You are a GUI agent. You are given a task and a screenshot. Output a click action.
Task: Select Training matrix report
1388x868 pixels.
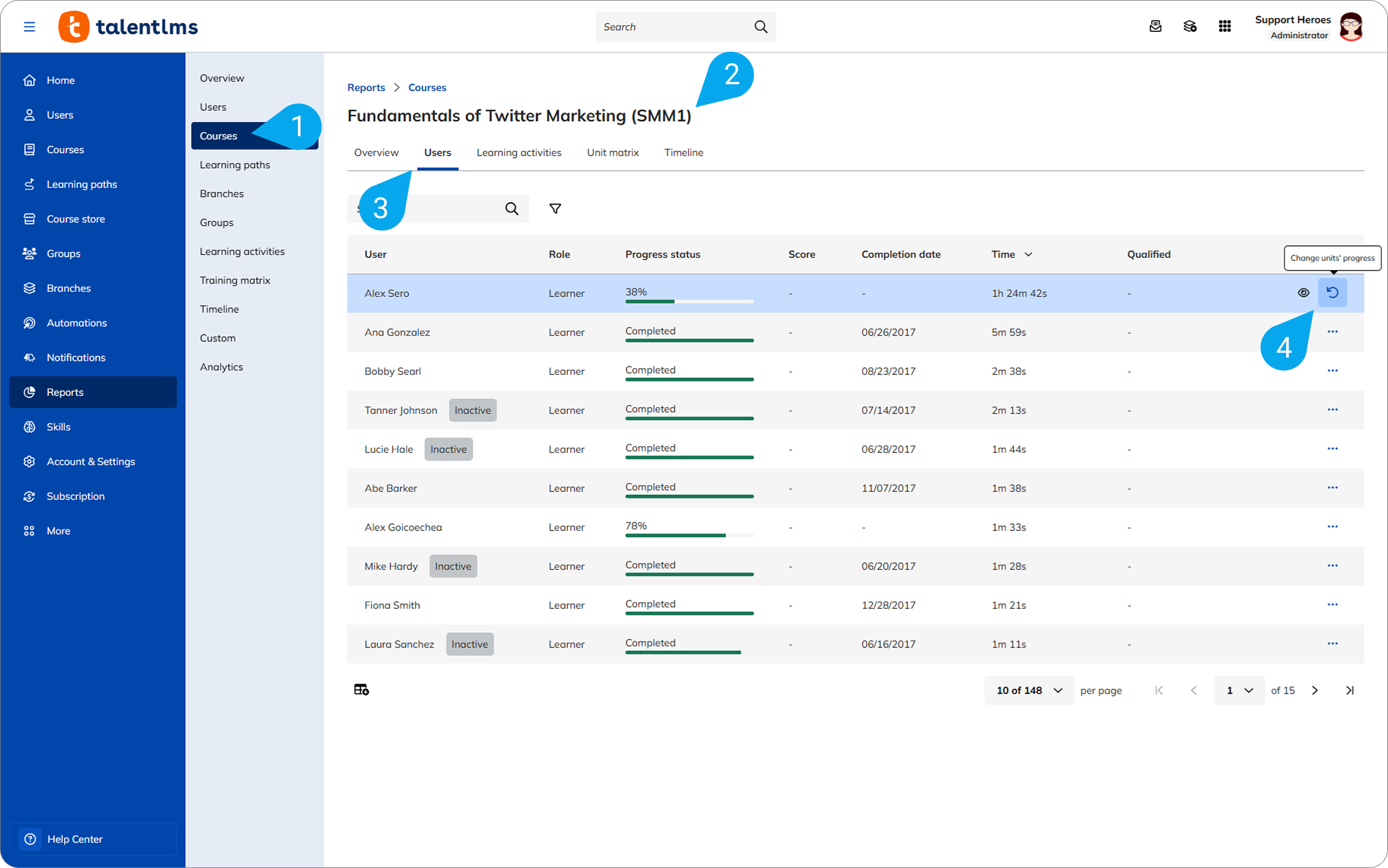254,280
